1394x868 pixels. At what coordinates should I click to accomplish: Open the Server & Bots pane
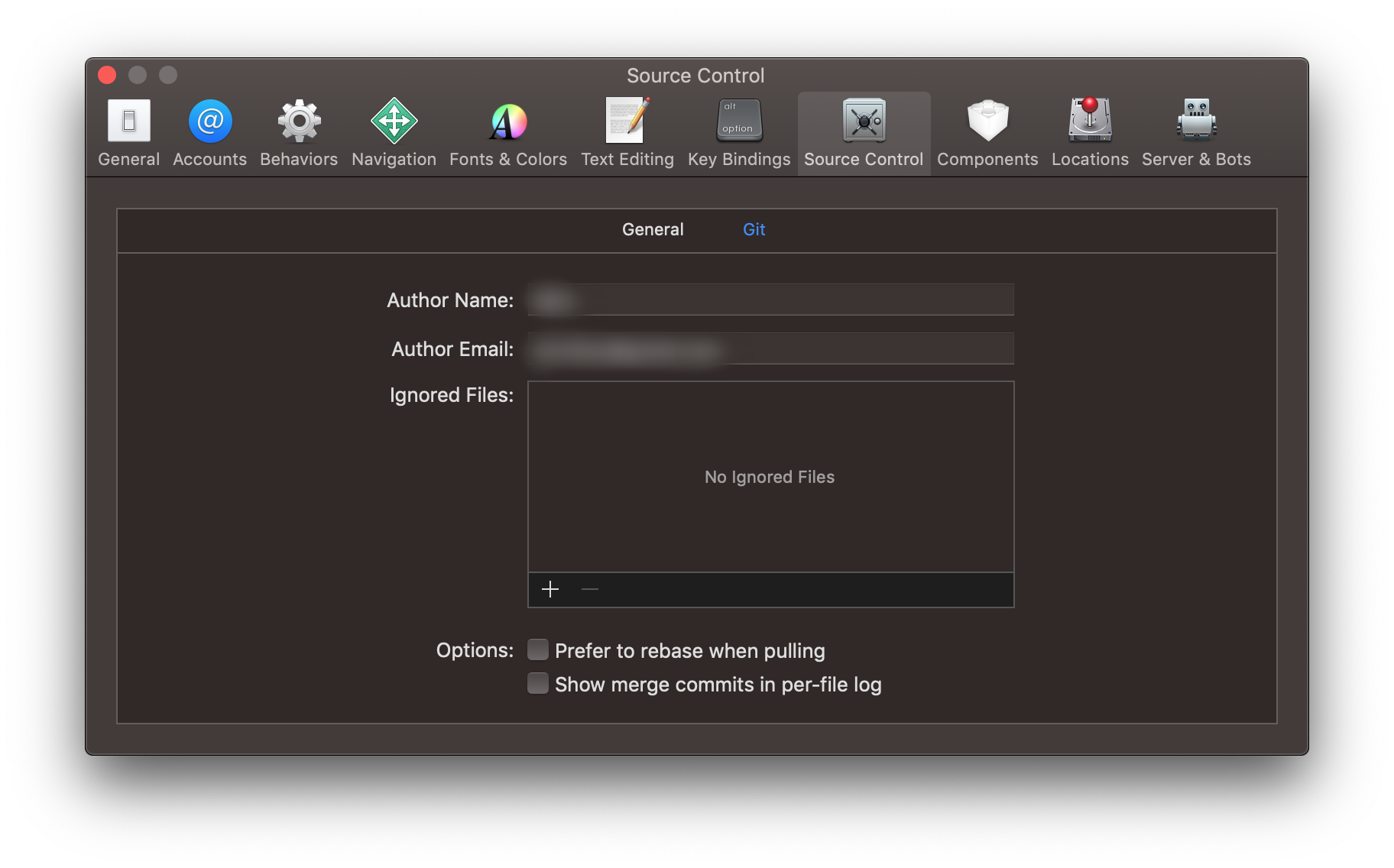[x=1196, y=131]
